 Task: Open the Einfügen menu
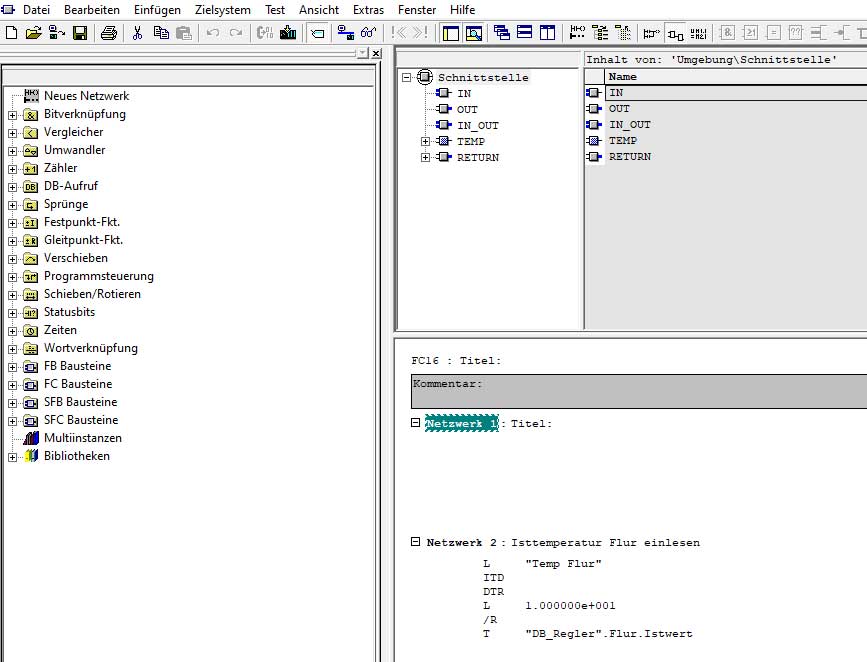click(157, 10)
